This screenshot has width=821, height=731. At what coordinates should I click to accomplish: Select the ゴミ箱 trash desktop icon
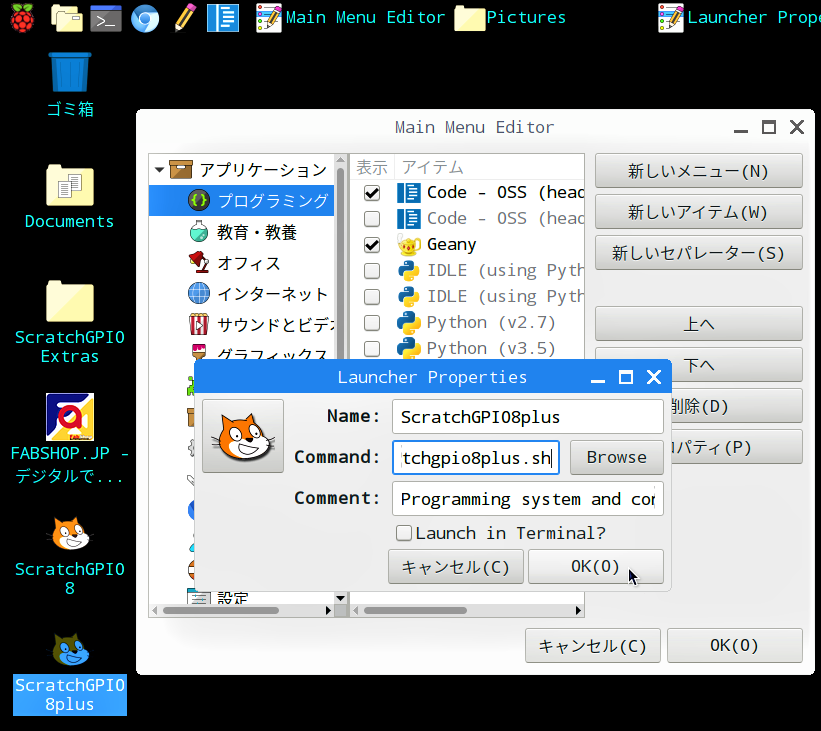coord(70,85)
